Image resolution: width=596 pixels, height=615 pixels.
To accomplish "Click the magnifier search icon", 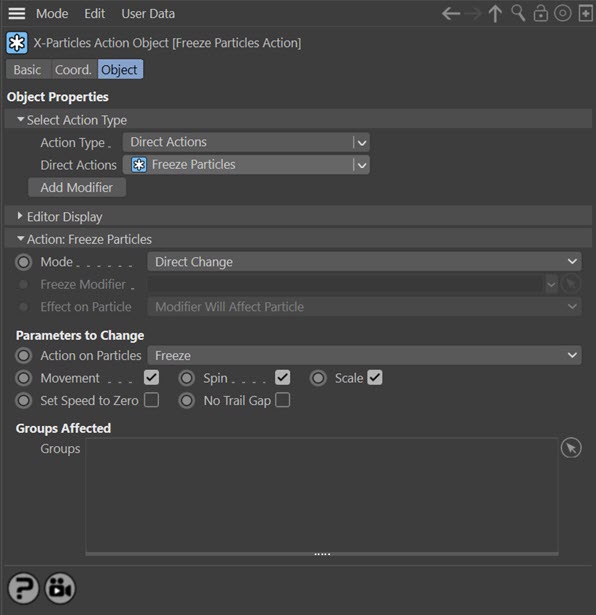I will coord(518,13).
